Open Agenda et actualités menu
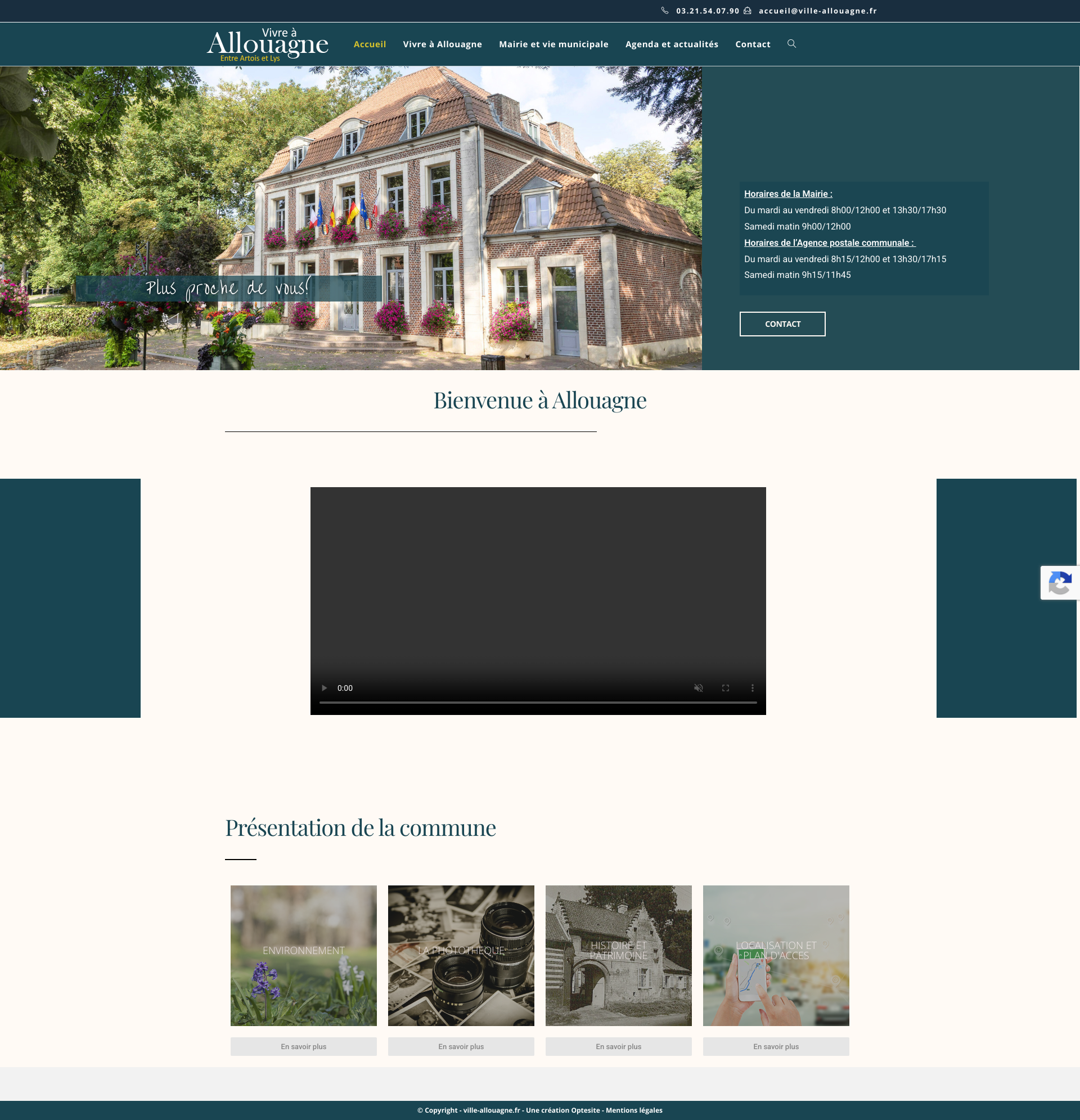The height and width of the screenshot is (1120, 1080). [x=672, y=44]
